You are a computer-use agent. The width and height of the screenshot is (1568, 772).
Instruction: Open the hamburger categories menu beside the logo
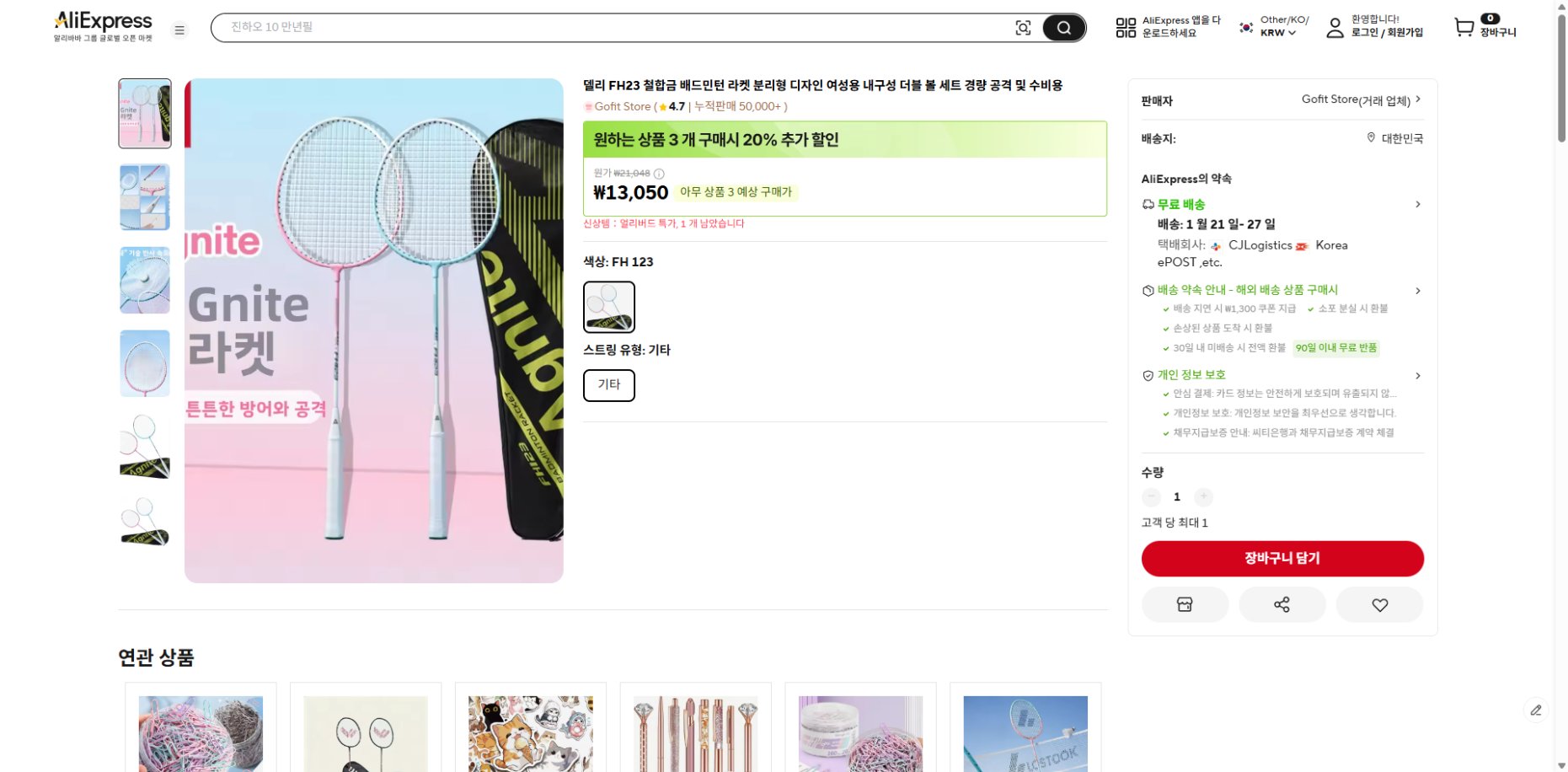pos(179,29)
